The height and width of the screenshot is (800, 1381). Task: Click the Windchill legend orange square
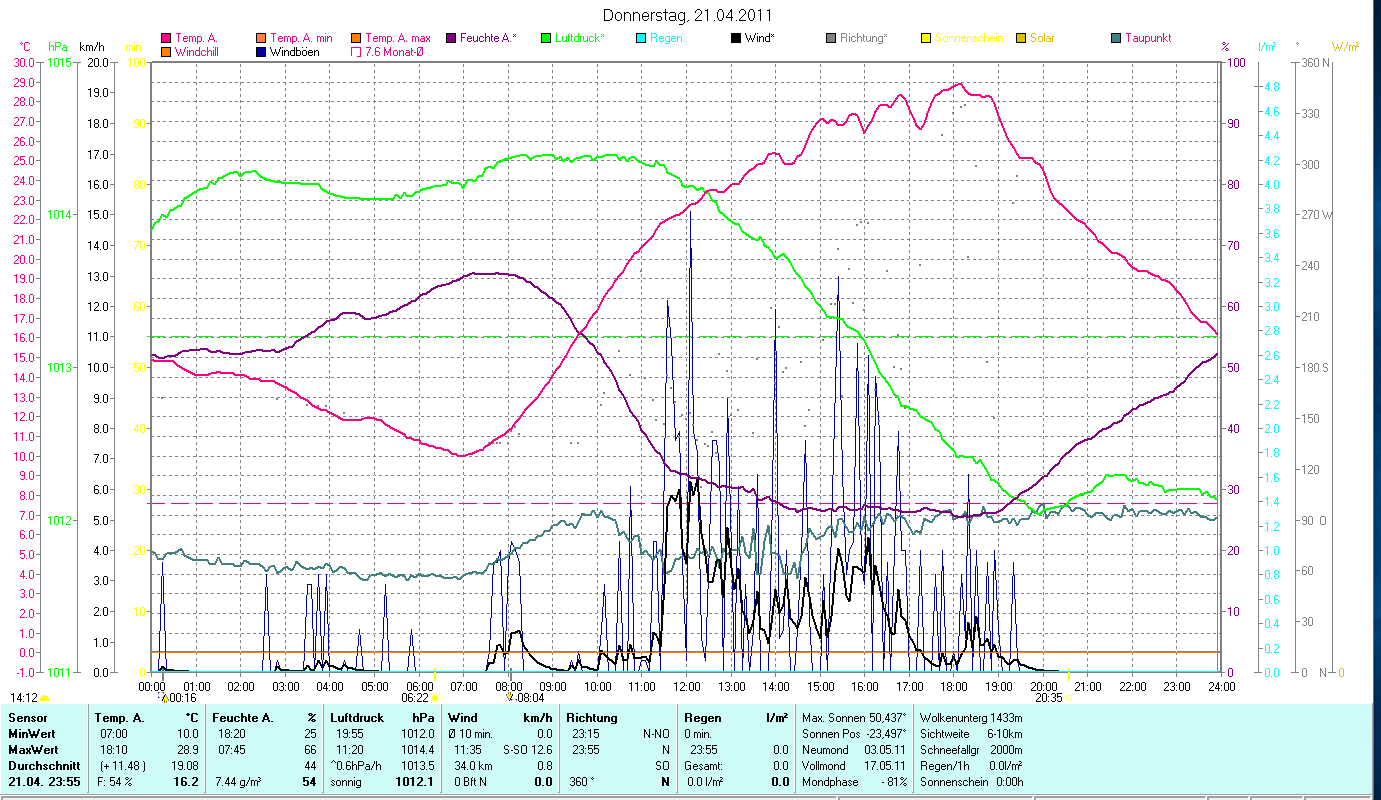point(166,51)
